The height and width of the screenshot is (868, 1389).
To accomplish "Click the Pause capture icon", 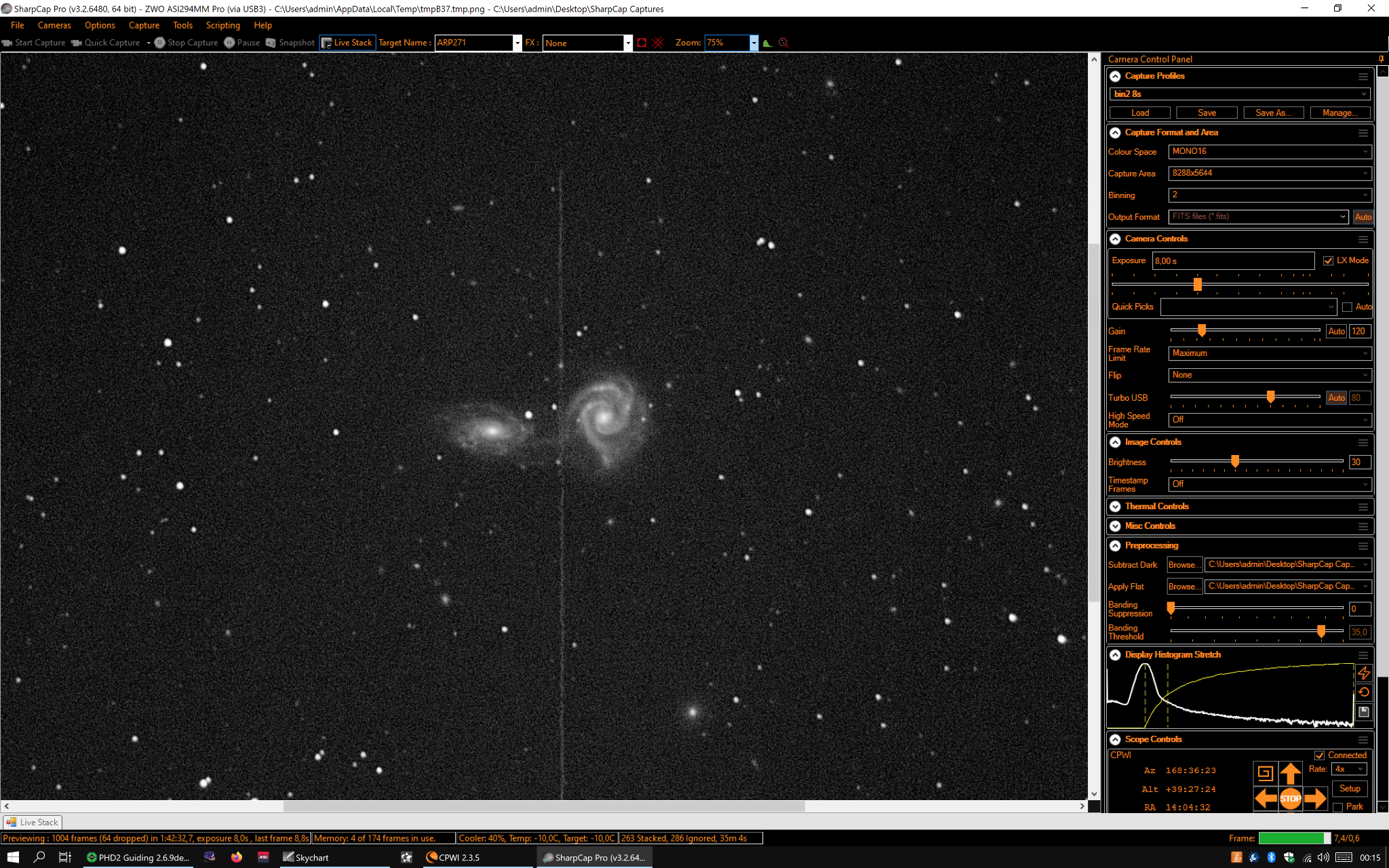I will 229,43.
